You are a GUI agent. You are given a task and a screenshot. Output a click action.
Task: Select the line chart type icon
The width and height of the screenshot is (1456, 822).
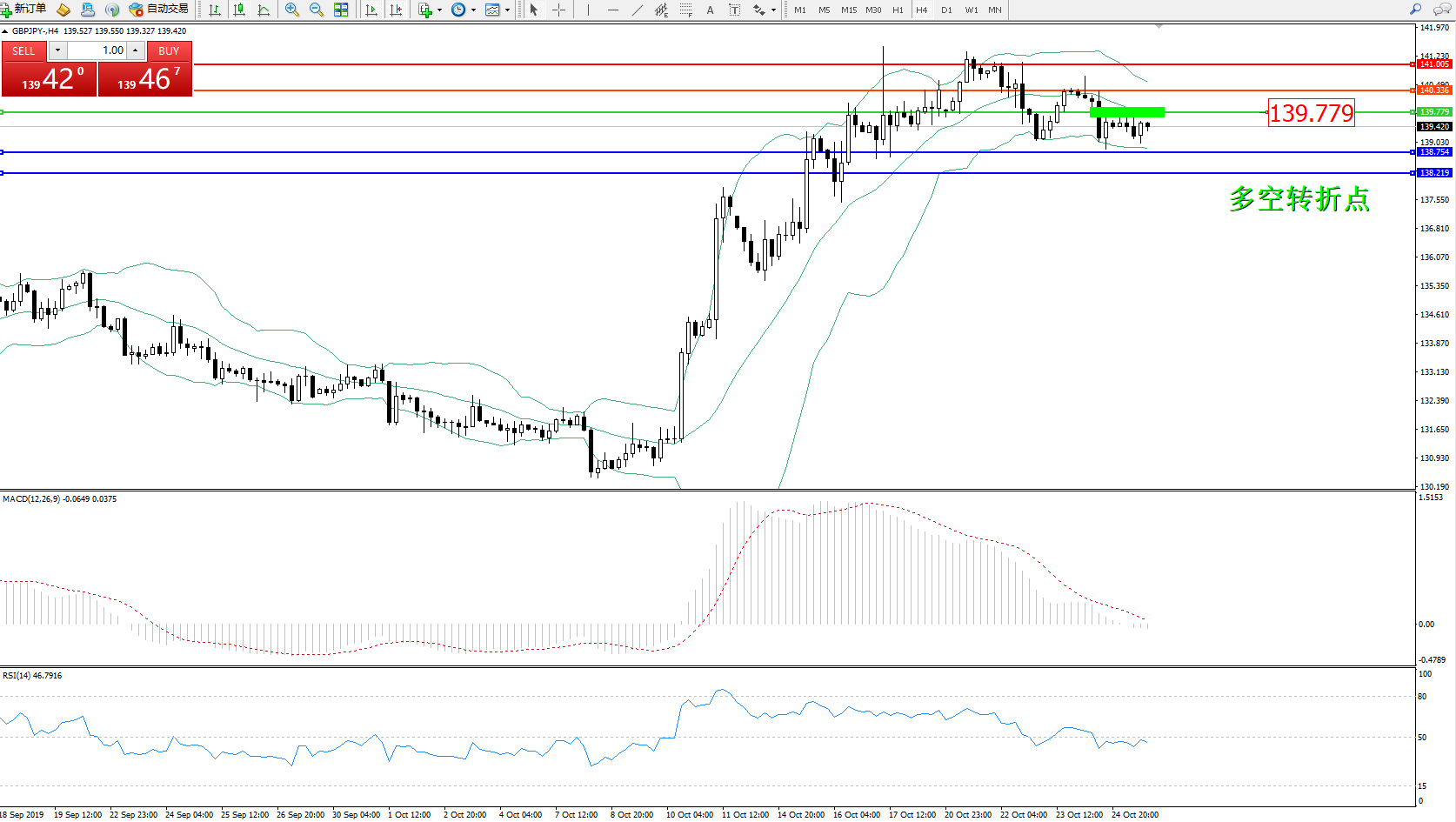point(264,10)
